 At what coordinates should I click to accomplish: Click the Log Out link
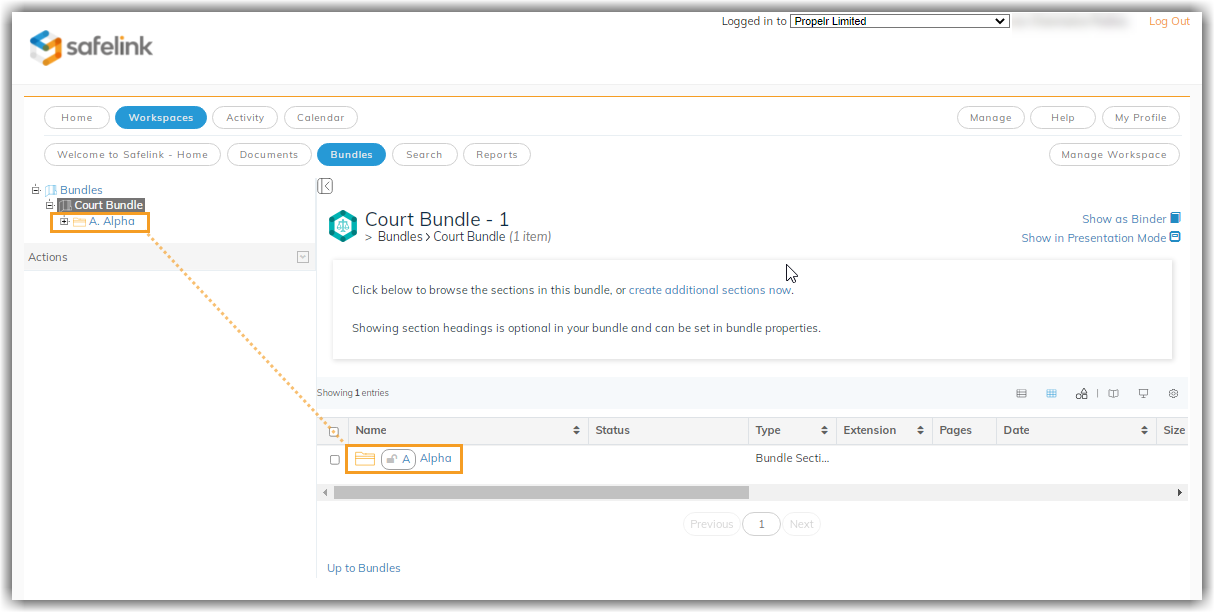(1169, 21)
